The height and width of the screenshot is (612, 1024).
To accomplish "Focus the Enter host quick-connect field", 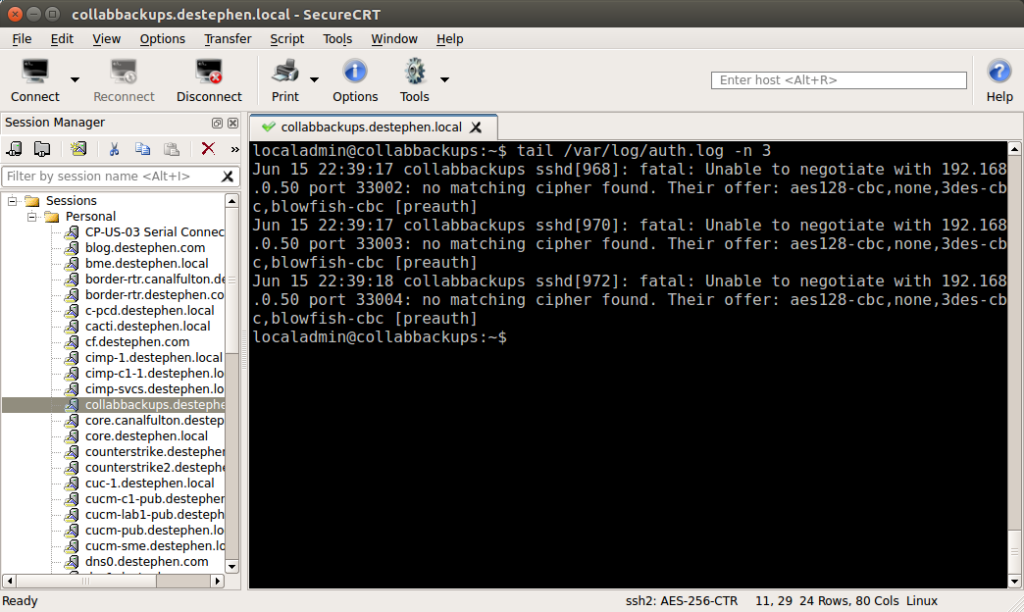I will point(839,80).
